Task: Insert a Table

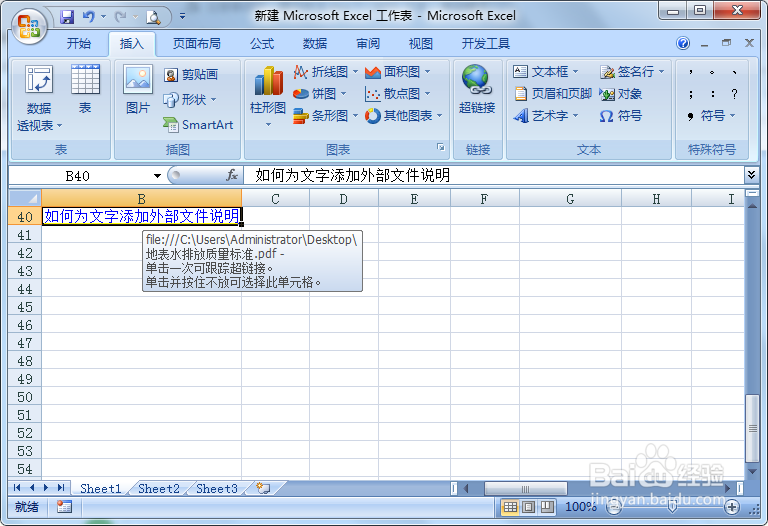Action: pos(85,89)
